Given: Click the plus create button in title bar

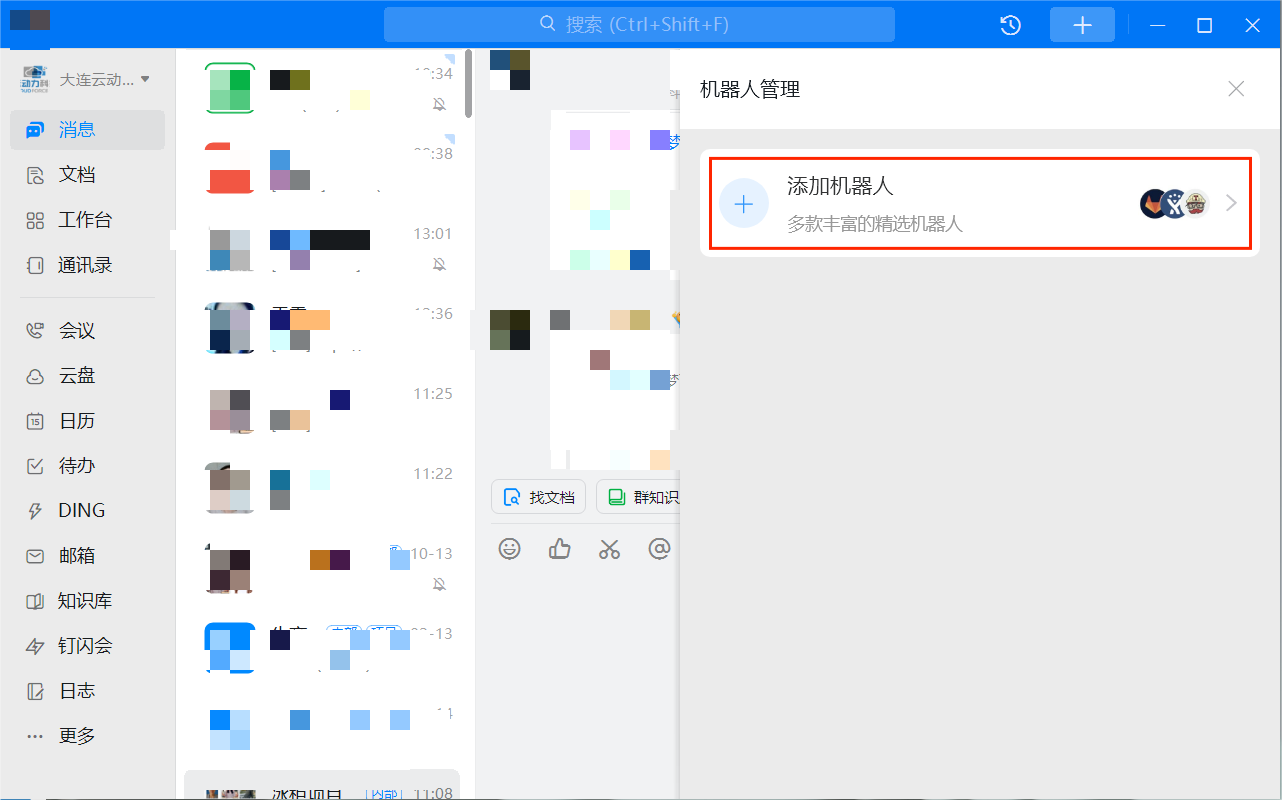Looking at the screenshot, I should (x=1082, y=25).
